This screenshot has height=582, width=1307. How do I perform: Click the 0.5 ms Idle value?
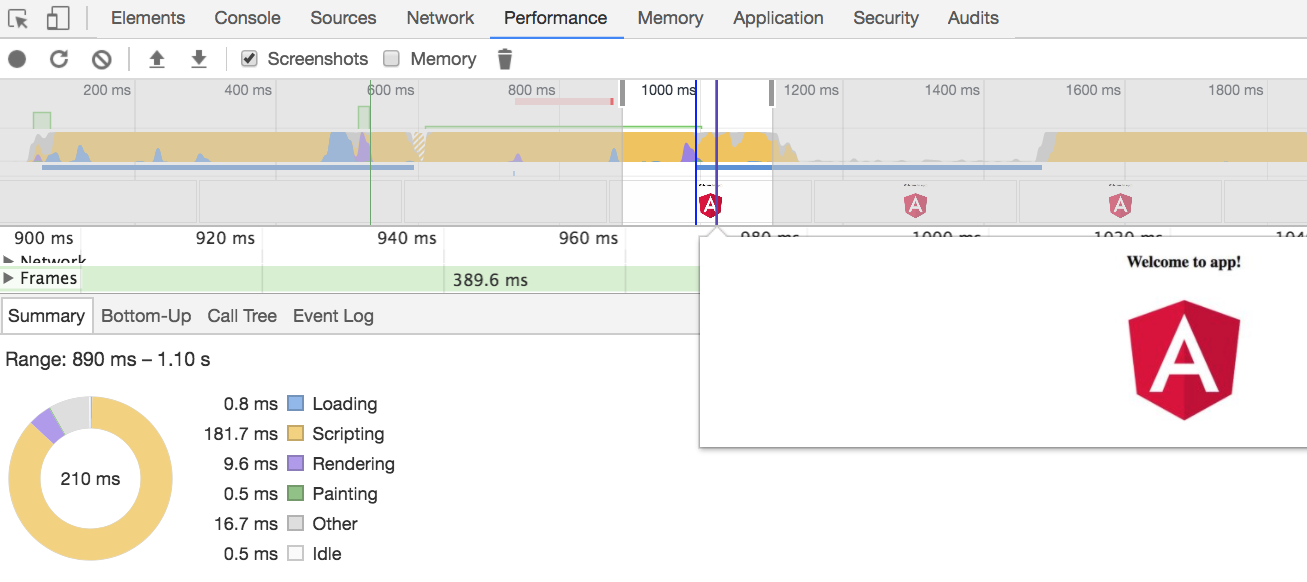click(x=251, y=554)
